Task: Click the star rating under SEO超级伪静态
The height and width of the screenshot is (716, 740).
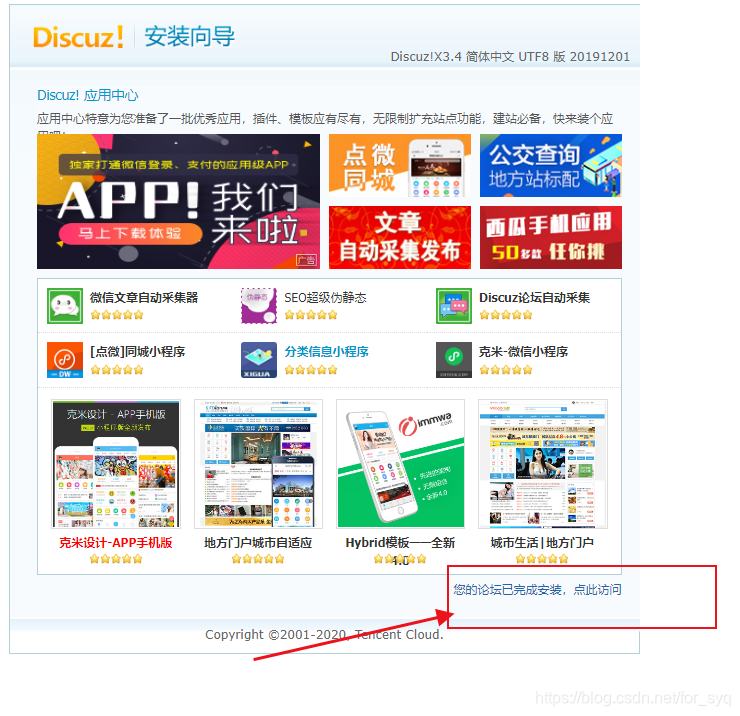Action: click(311, 315)
